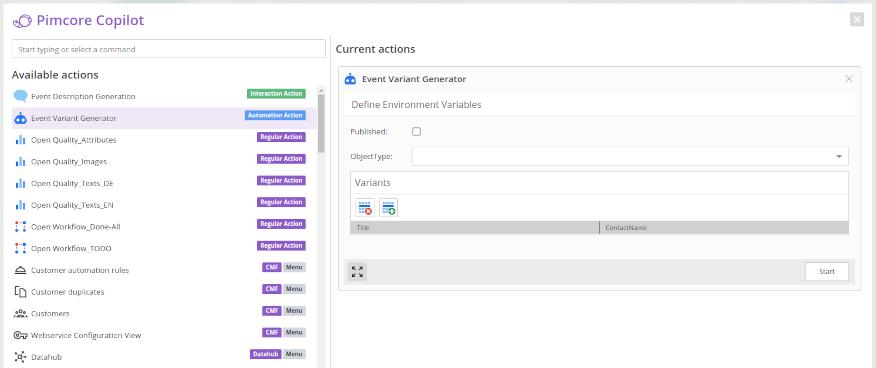Open the ObjectType dropdown arrow

[839, 156]
